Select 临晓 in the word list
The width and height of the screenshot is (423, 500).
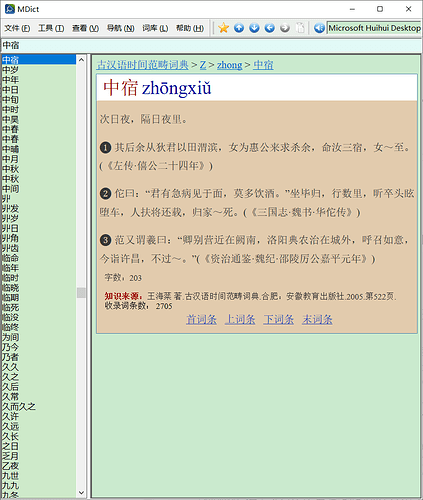point(39,287)
